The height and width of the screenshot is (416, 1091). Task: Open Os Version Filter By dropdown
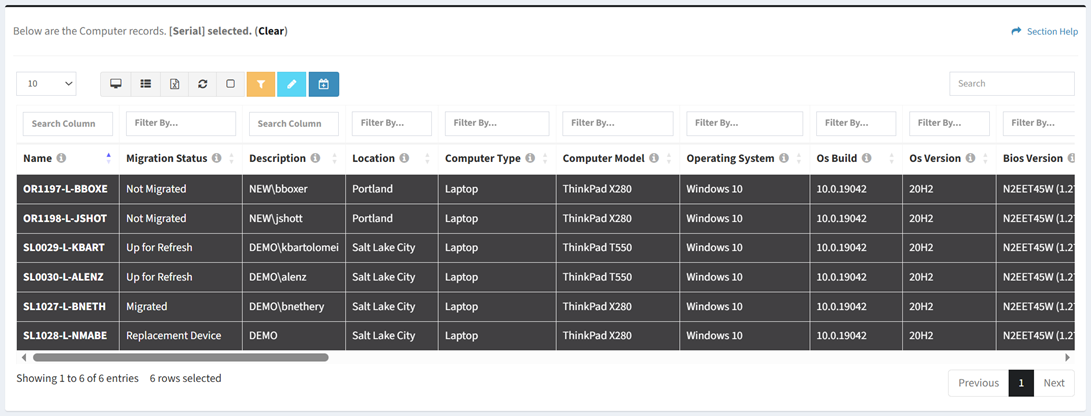tap(949, 123)
